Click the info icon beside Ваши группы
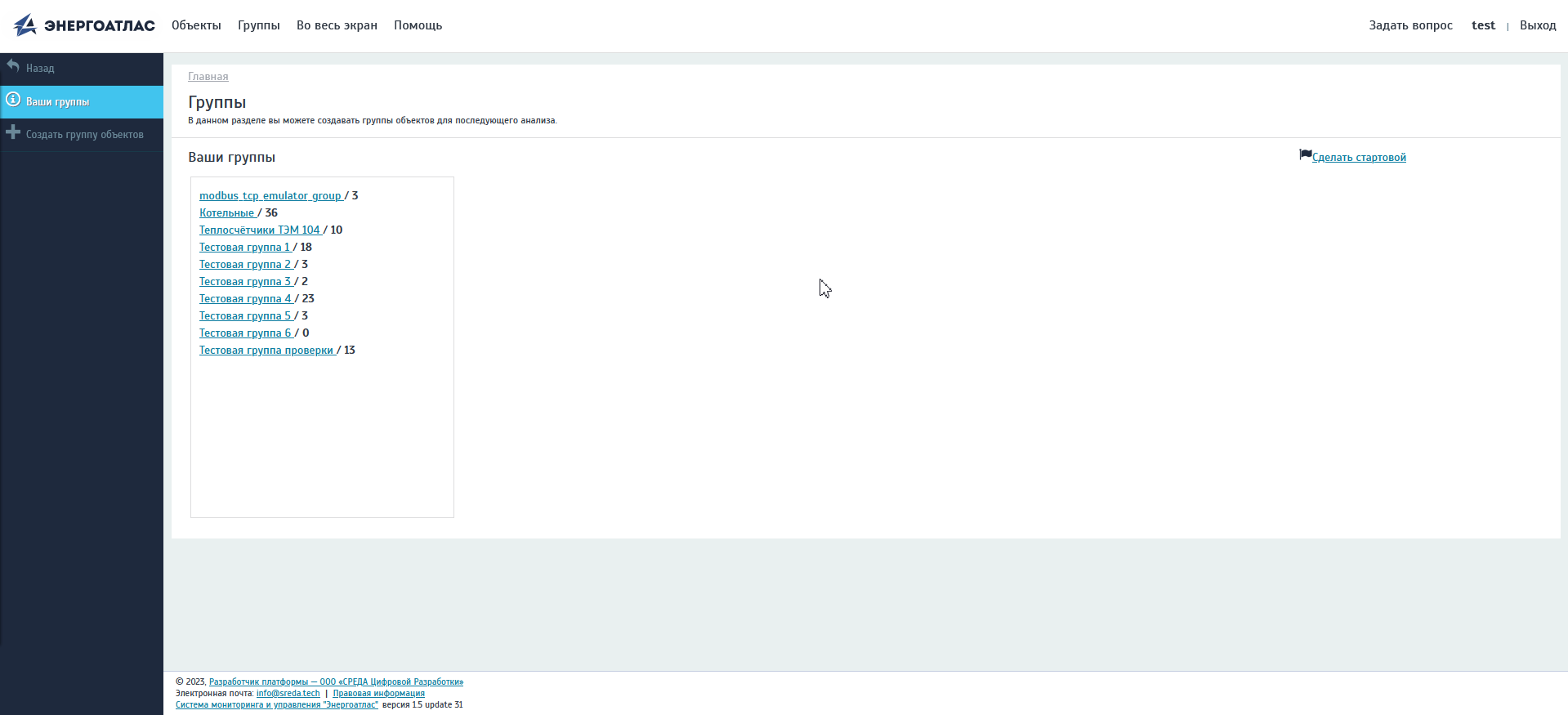This screenshot has width=1568, height=715. (13, 100)
